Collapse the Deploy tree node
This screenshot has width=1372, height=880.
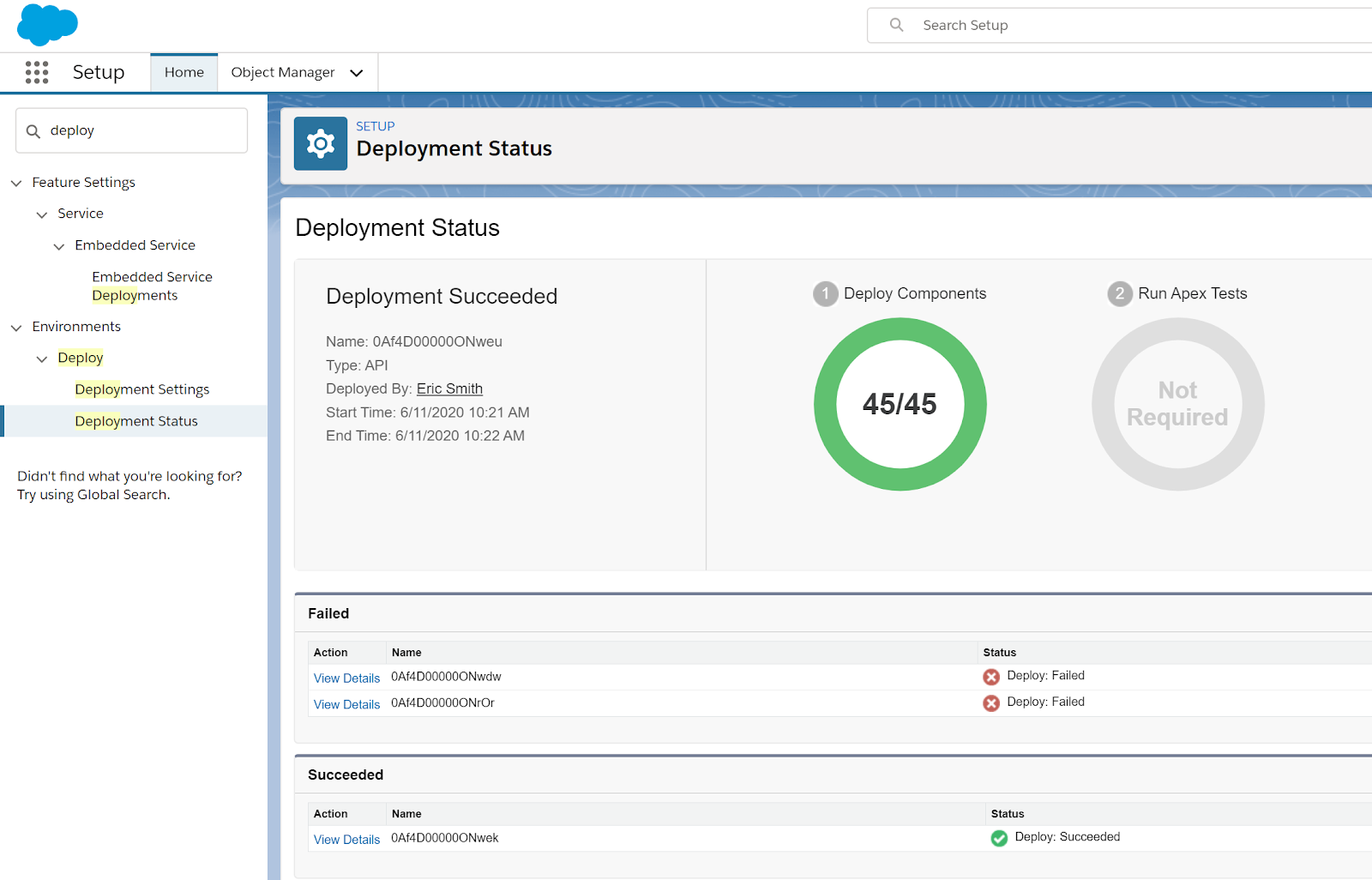42,359
